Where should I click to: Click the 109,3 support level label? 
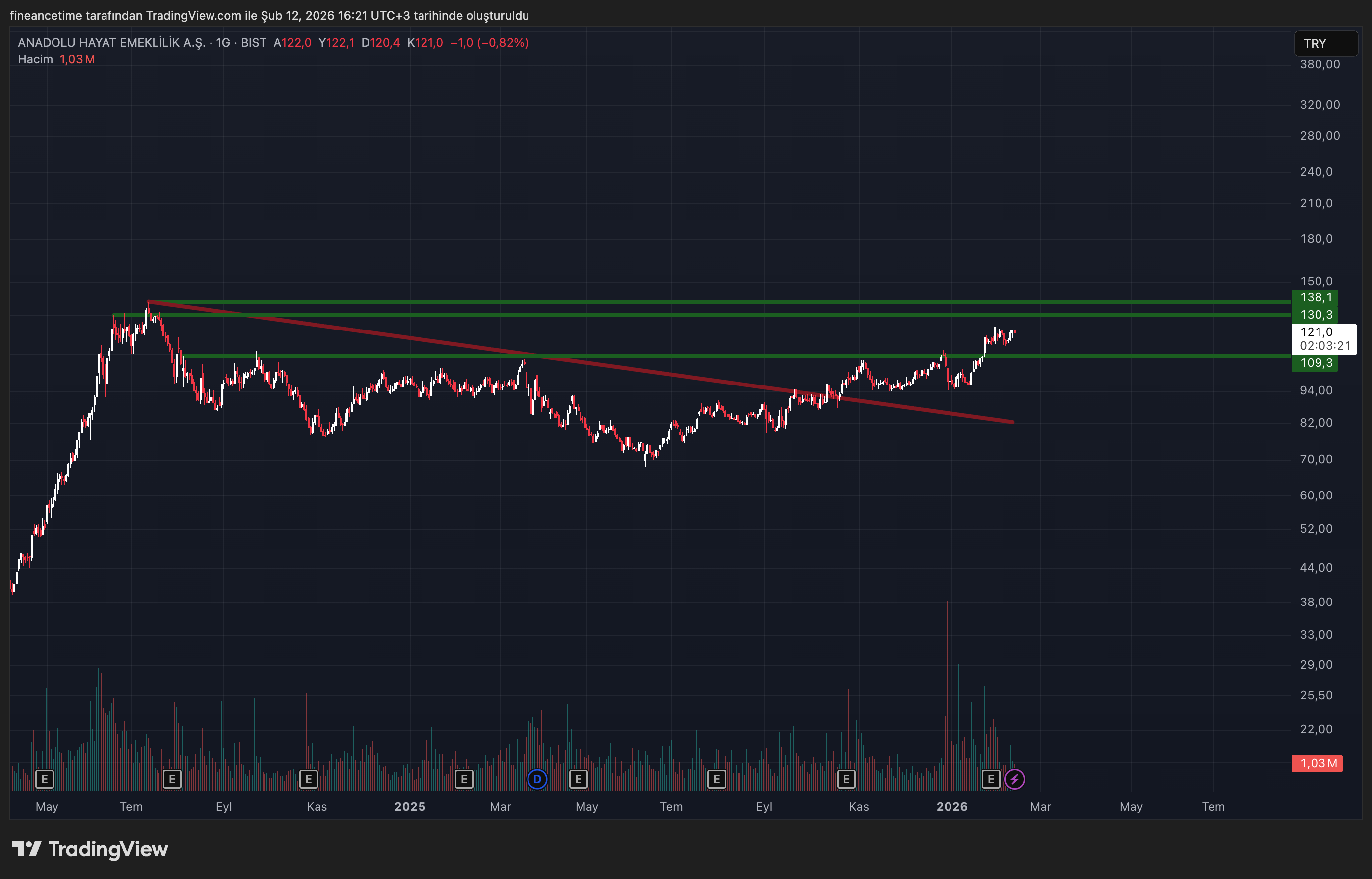[1315, 363]
